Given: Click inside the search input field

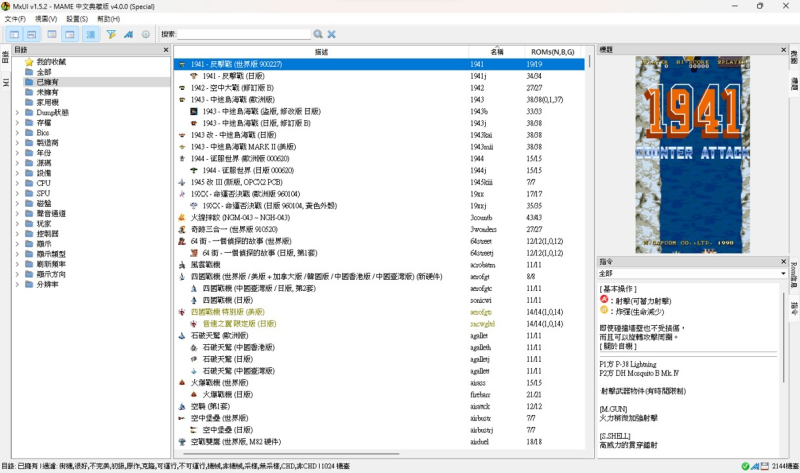Looking at the screenshot, I should (244, 34).
